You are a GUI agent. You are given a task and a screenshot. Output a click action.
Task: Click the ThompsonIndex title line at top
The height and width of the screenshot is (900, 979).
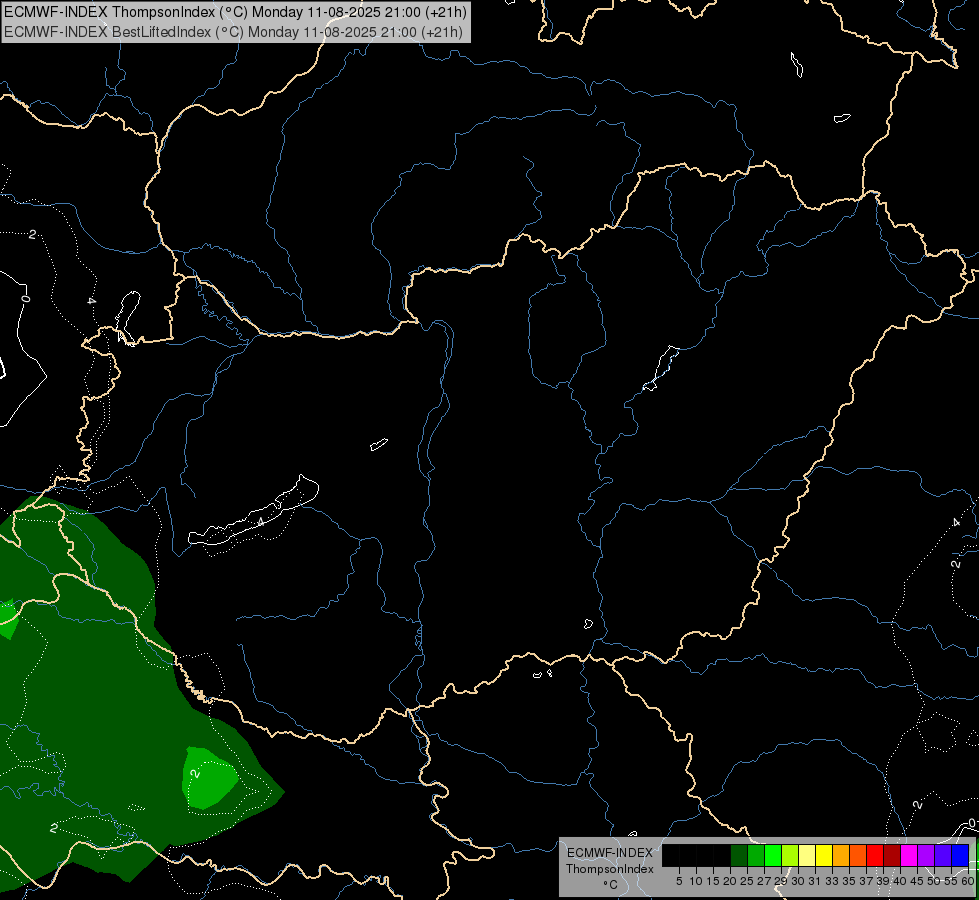click(235, 12)
